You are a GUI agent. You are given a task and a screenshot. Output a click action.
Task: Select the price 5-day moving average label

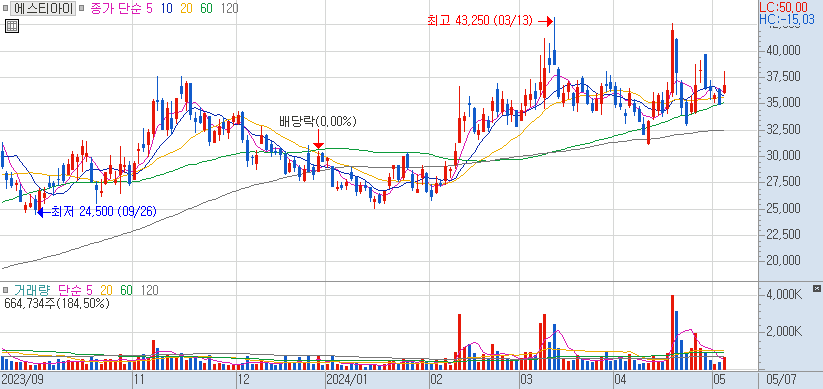point(150,8)
